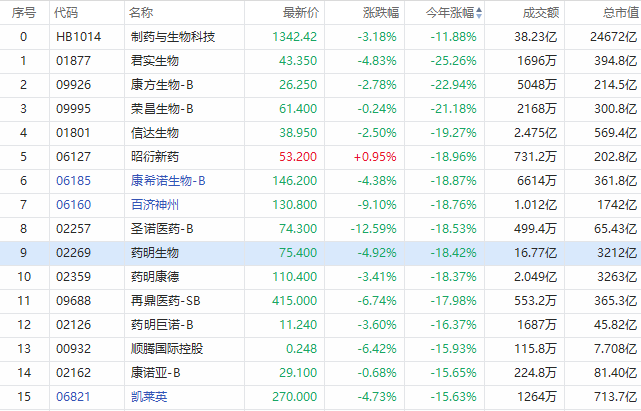The height and width of the screenshot is (411, 641).
Task: Select the 药明巨诺-B name cell
Action: [x=162, y=325]
